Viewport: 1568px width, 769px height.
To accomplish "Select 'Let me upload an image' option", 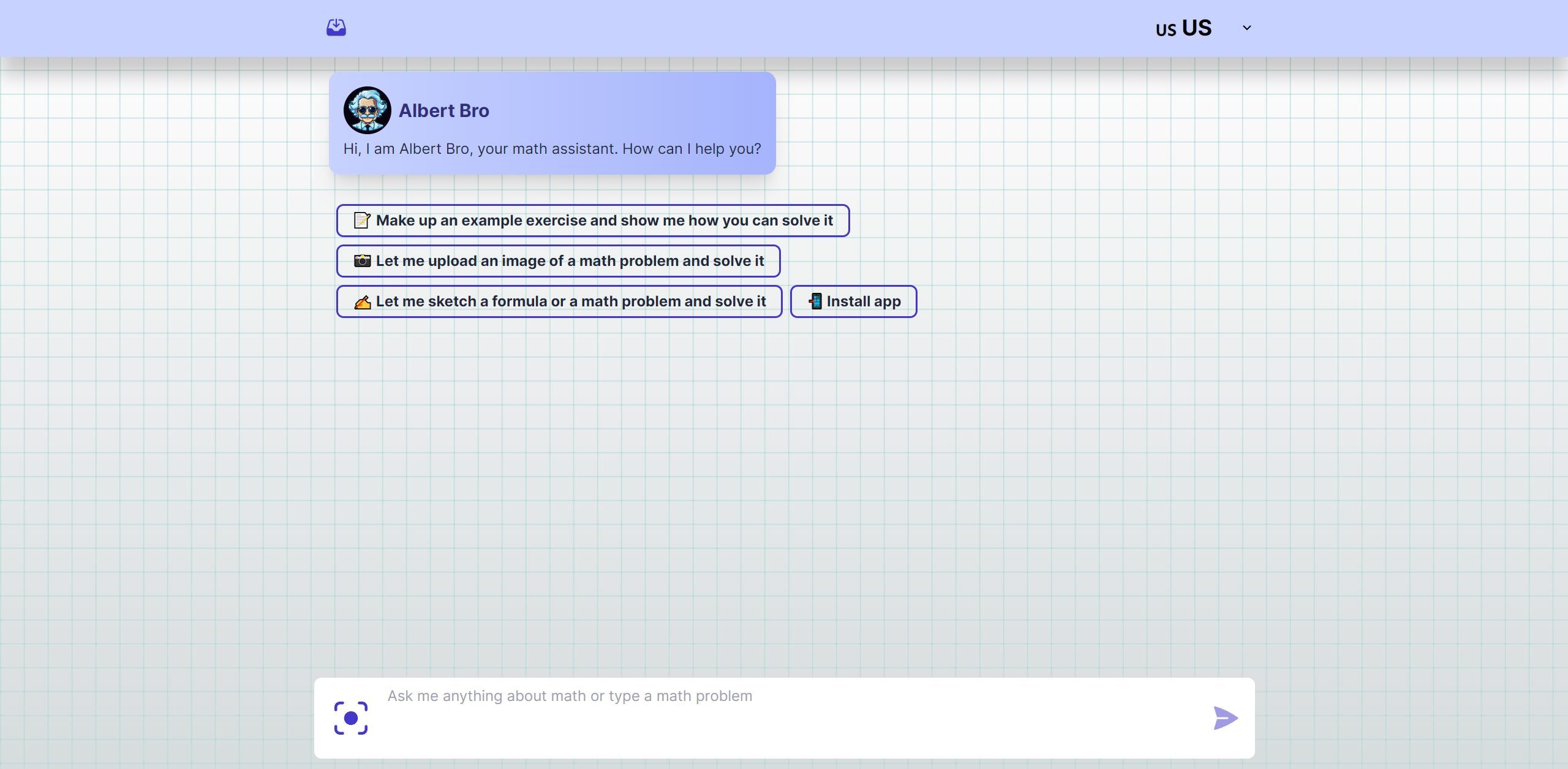I will 558,260.
